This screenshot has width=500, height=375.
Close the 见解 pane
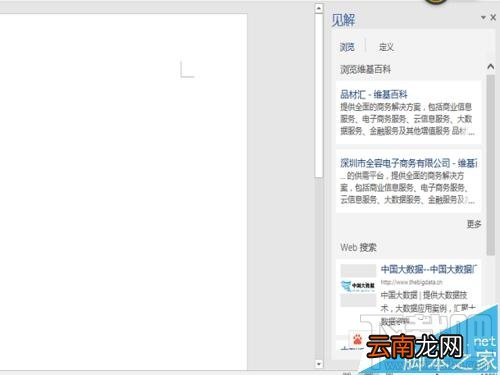click(x=493, y=17)
